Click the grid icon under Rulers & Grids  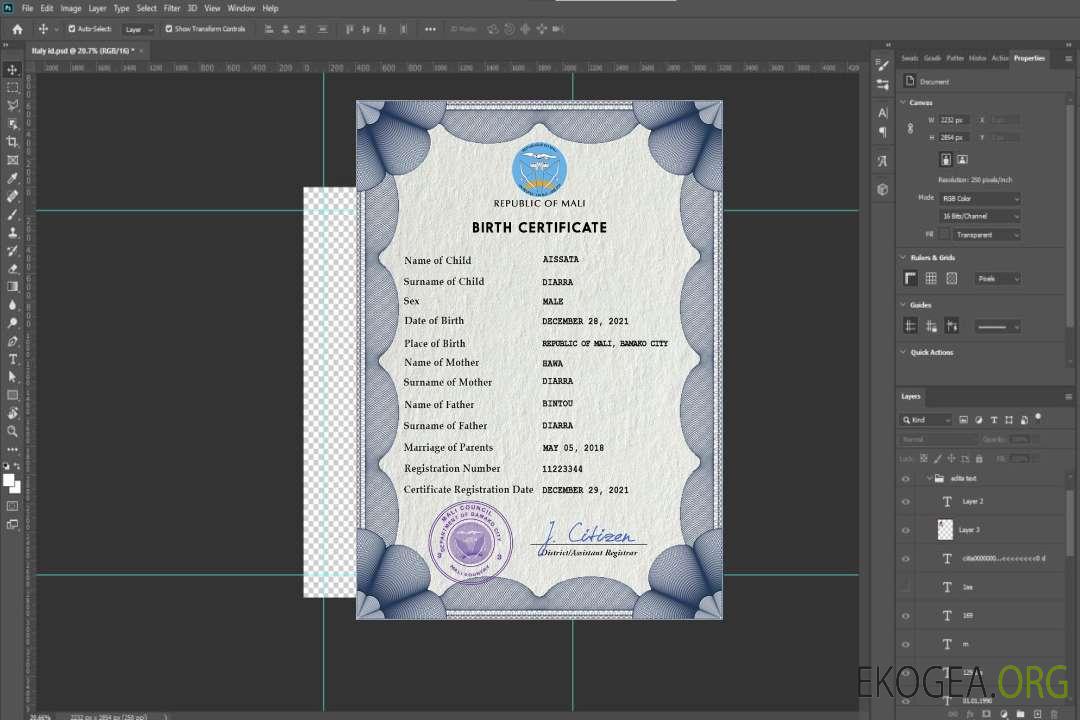[931, 279]
